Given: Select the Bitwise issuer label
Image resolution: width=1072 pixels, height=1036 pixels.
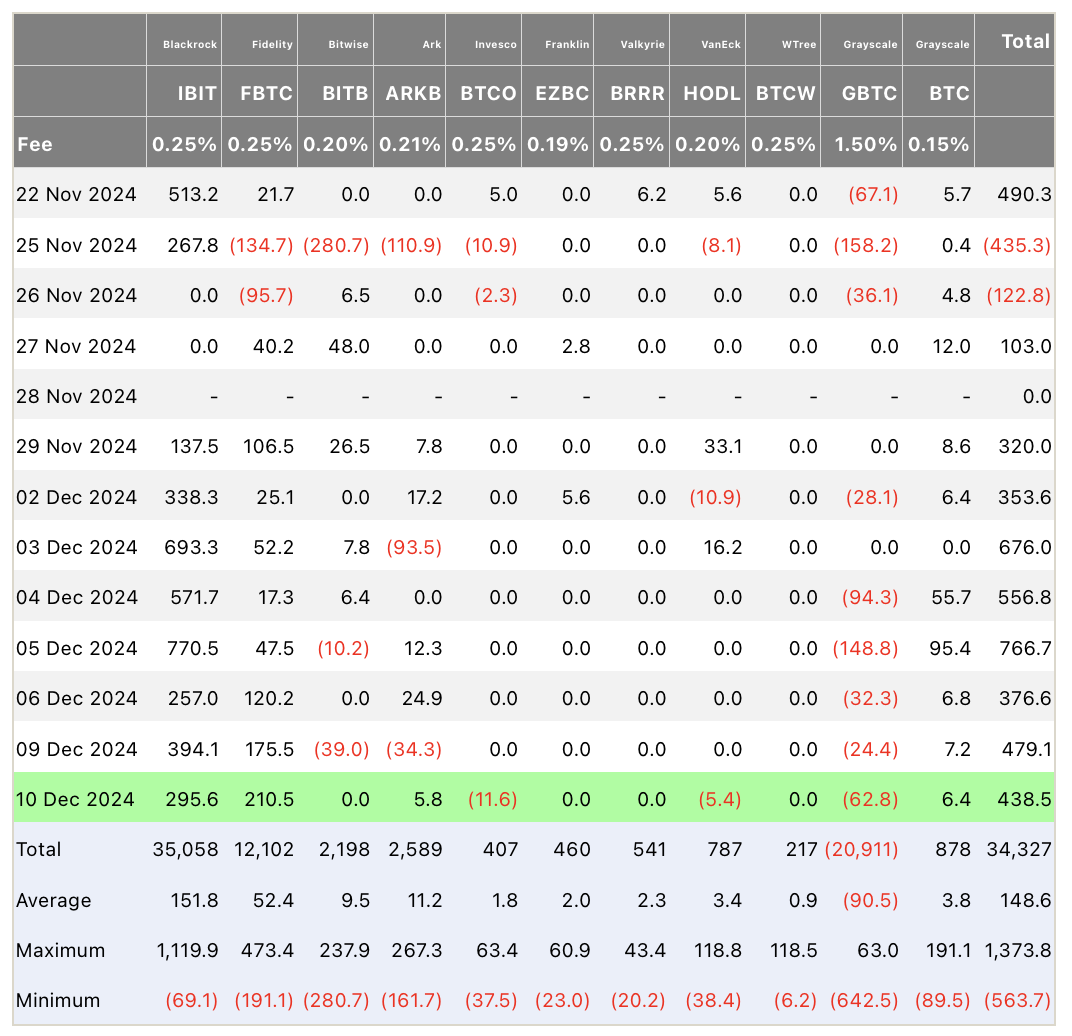Looking at the screenshot, I should (348, 44).
